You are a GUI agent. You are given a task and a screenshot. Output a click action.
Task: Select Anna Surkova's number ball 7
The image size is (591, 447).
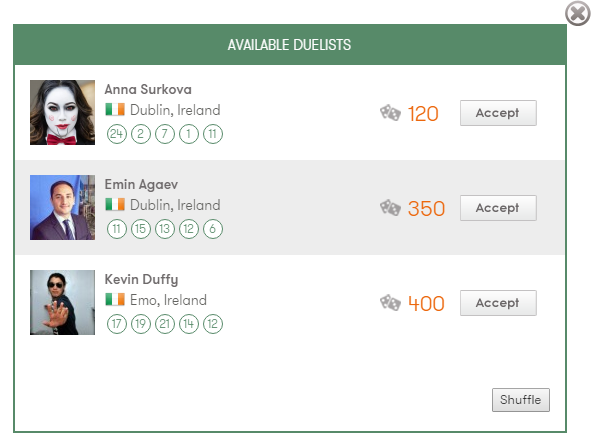point(165,134)
